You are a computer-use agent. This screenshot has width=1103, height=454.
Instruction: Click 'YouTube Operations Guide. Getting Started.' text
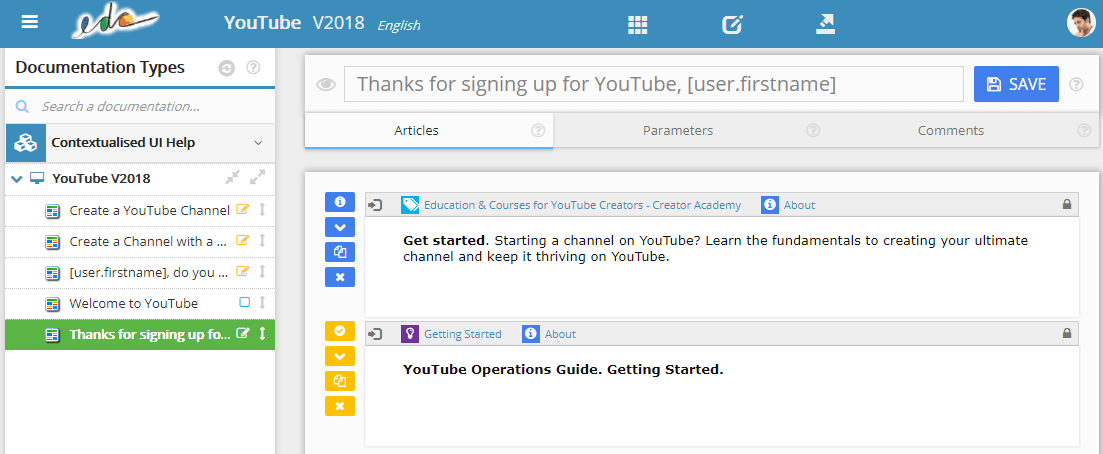(x=563, y=370)
